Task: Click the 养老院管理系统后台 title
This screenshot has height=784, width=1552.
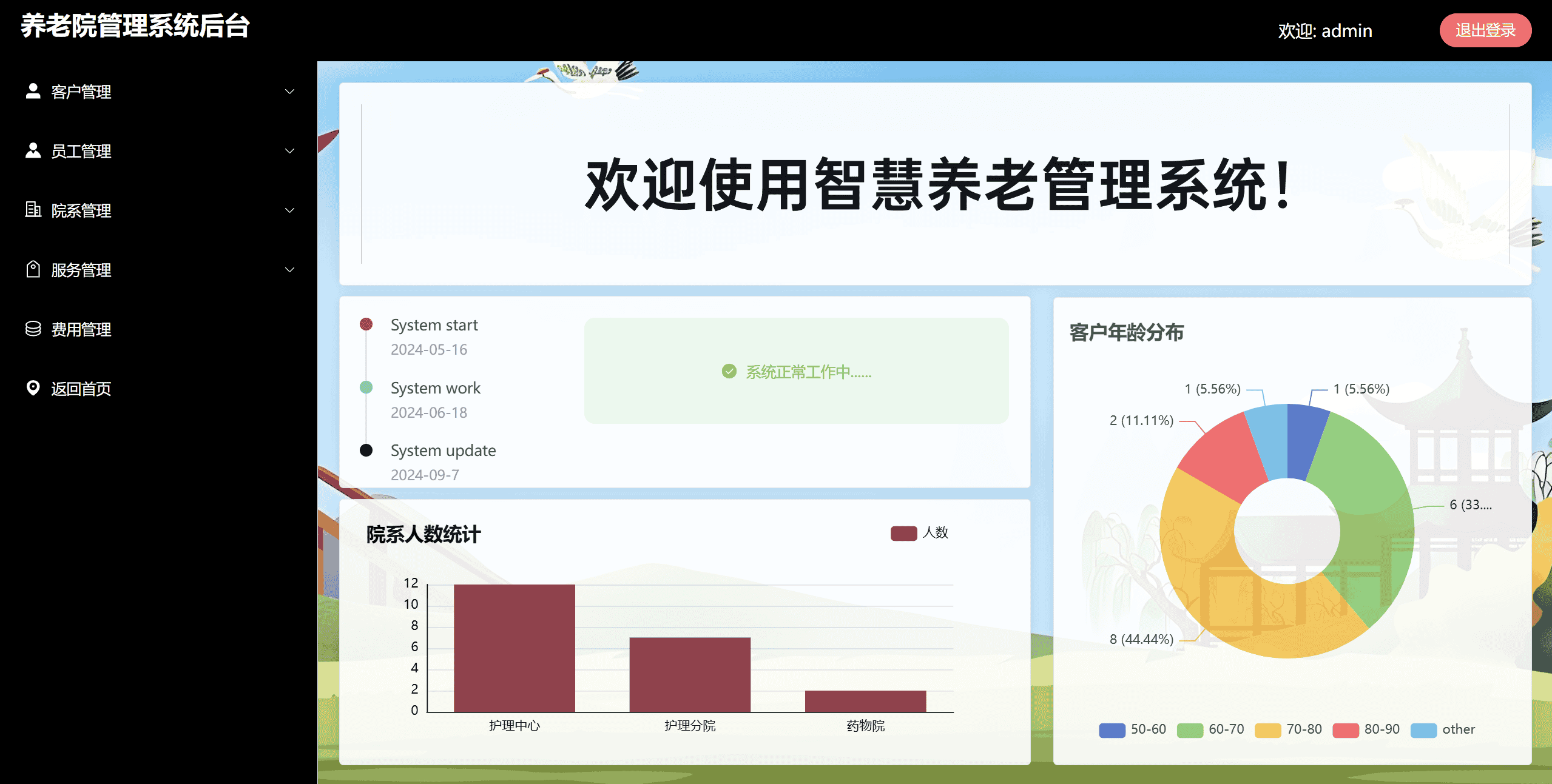Action: [135, 27]
